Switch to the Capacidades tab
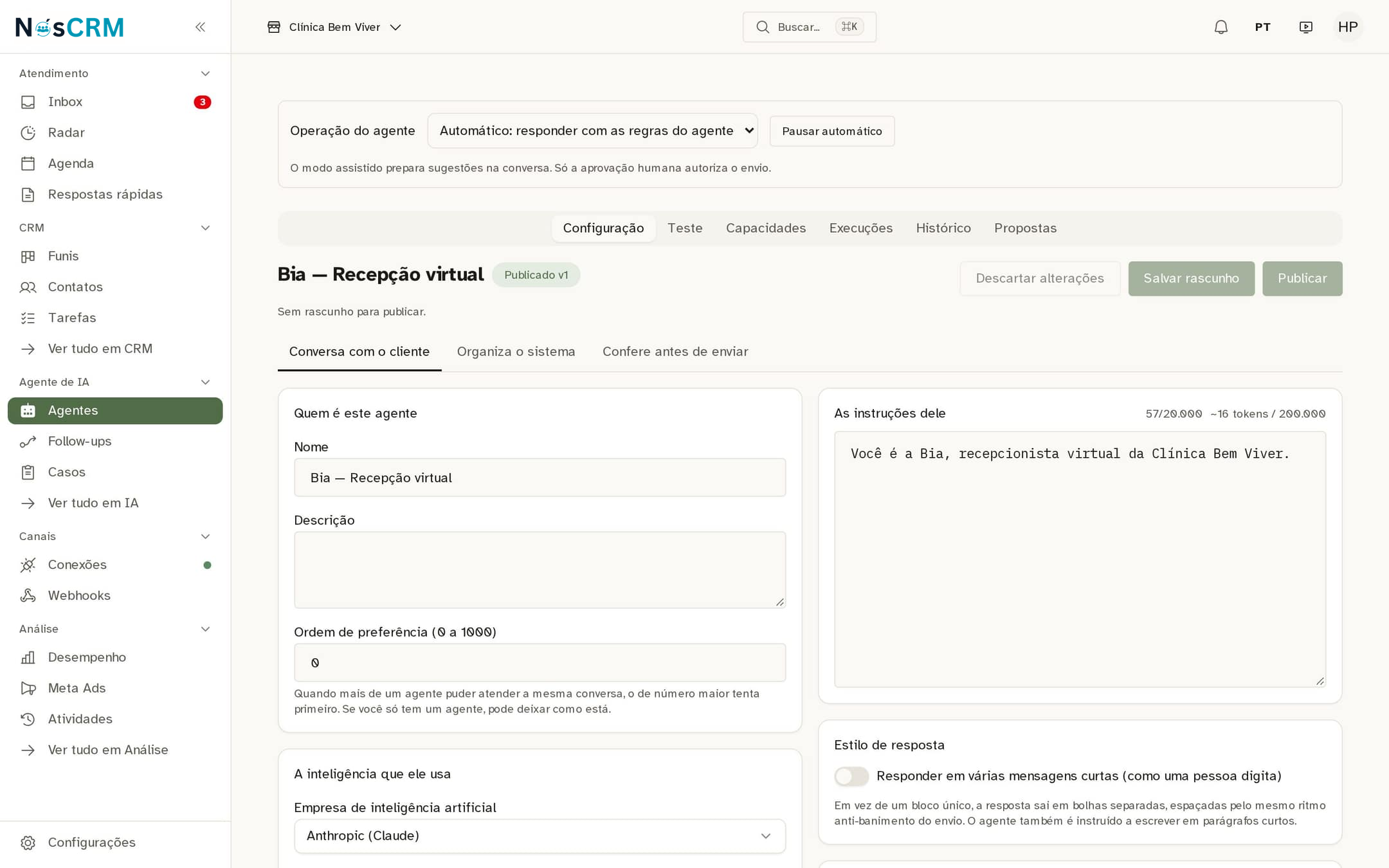1389x868 pixels. (765, 228)
